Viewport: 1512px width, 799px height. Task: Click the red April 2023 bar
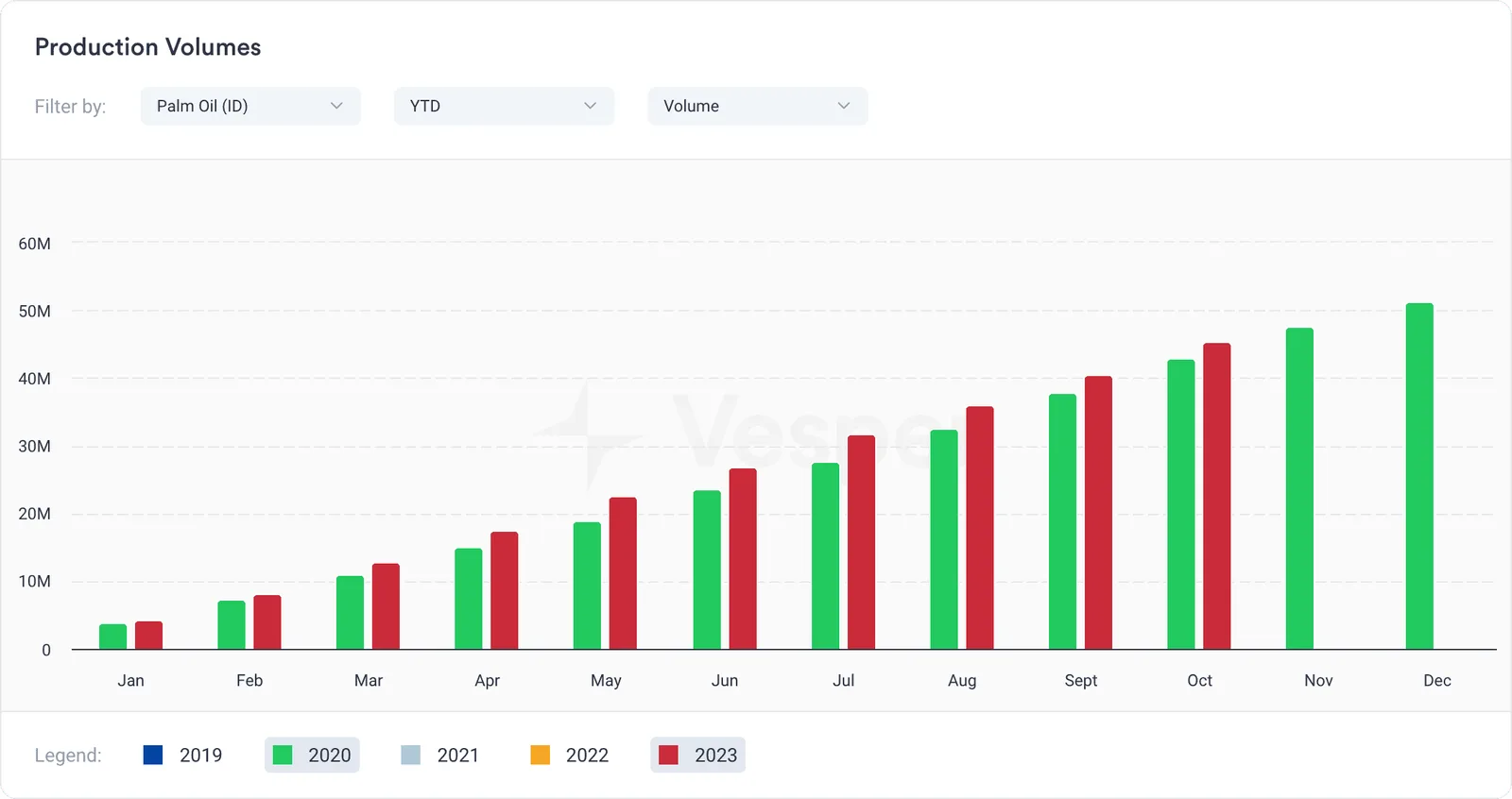coord(505,590)
